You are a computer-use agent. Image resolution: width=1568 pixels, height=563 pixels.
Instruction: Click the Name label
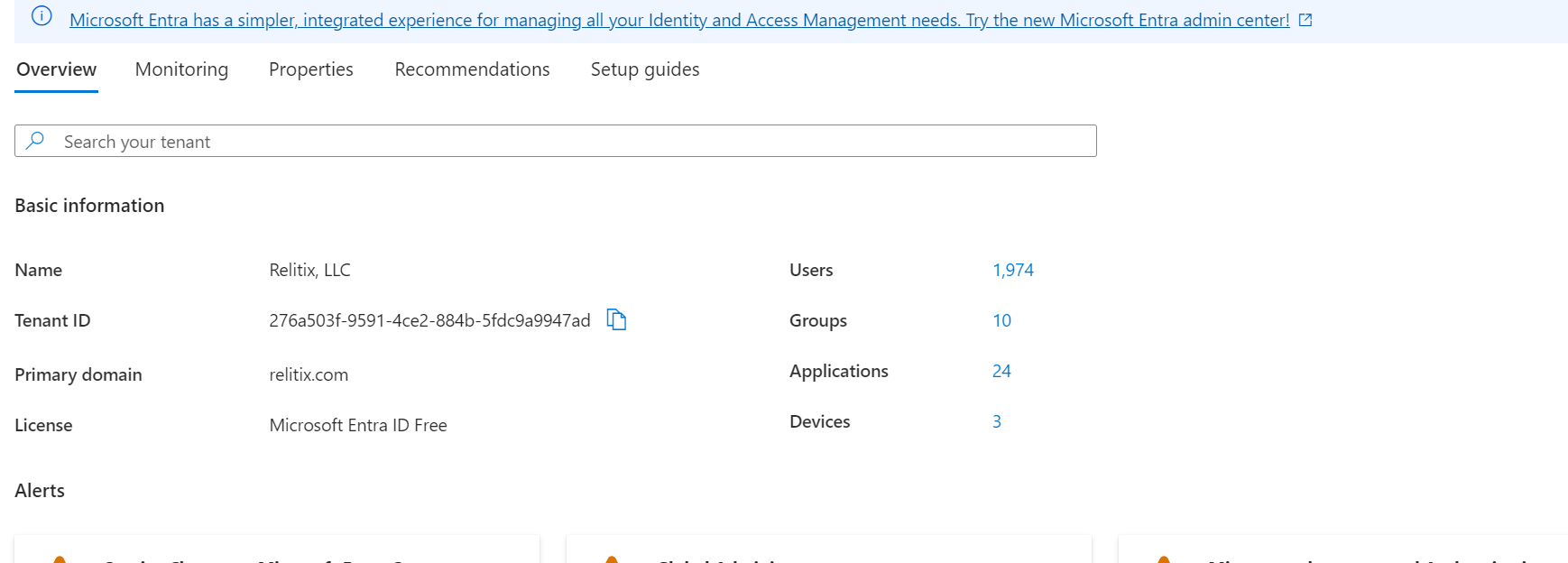38,270
